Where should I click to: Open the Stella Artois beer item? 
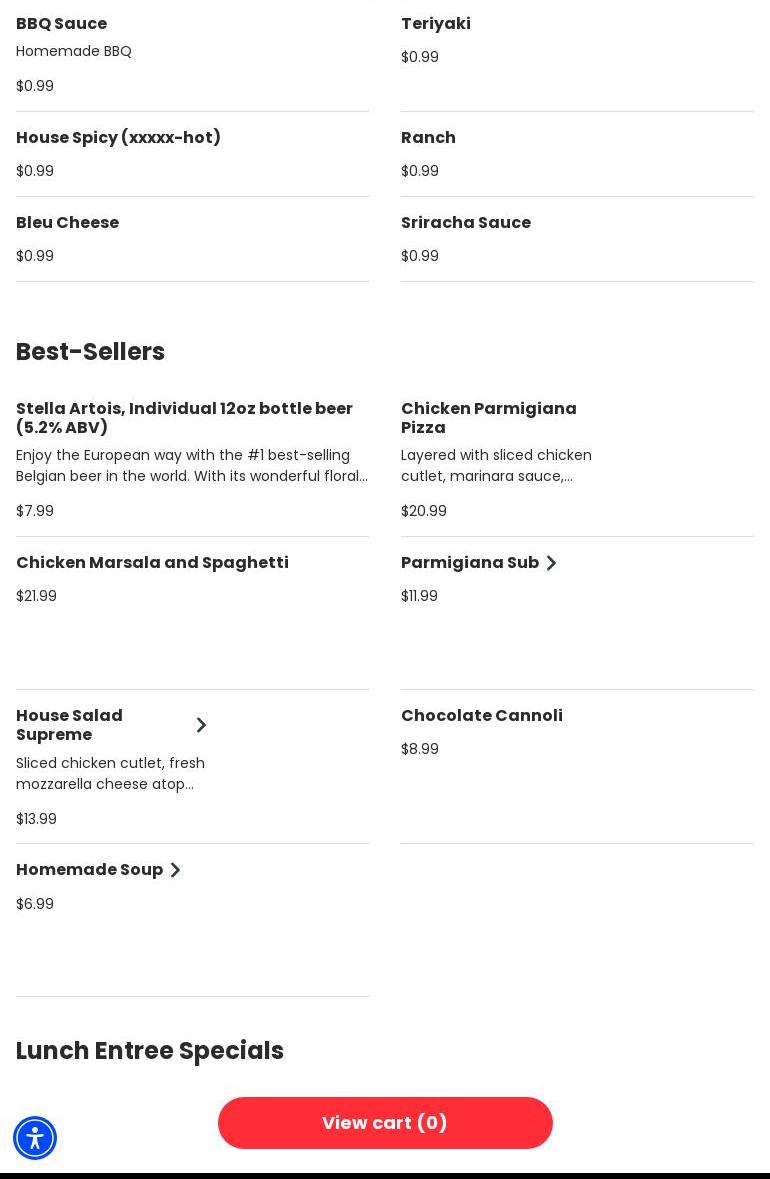coord(184,418)
